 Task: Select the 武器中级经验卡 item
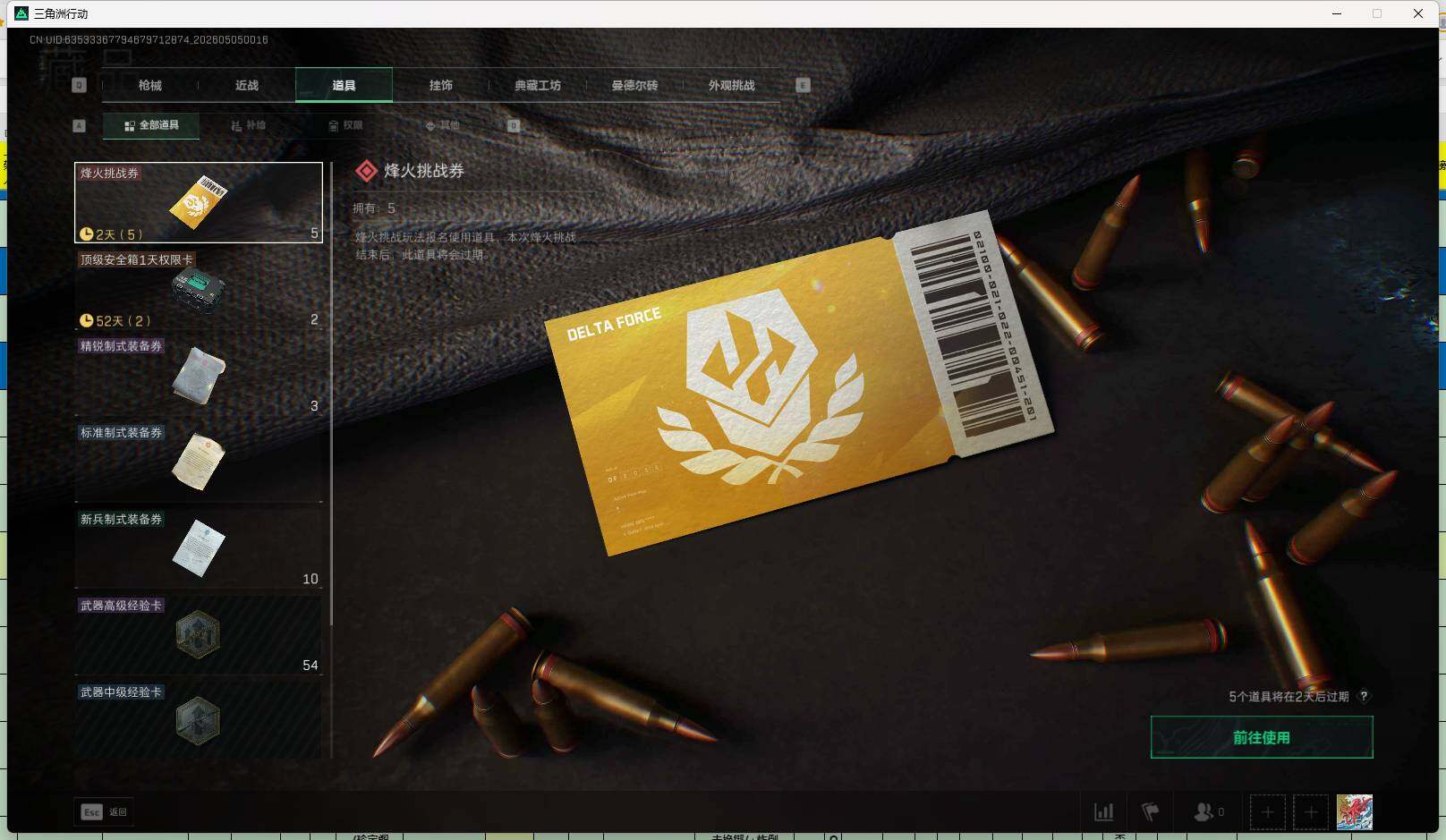tap(199, 720)
